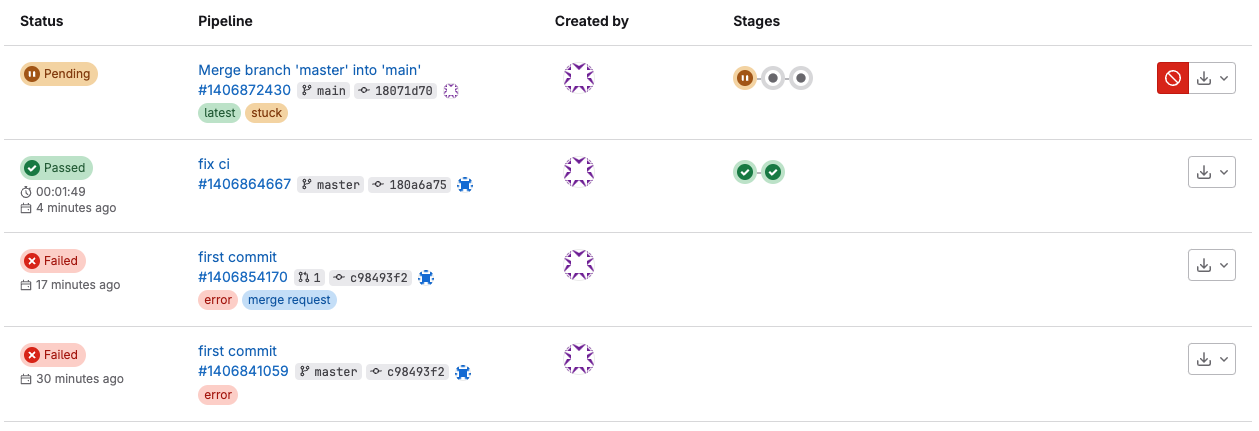Click the merge request label
This screenshot has width=1259, height=431.
click(x=289, y=300)
